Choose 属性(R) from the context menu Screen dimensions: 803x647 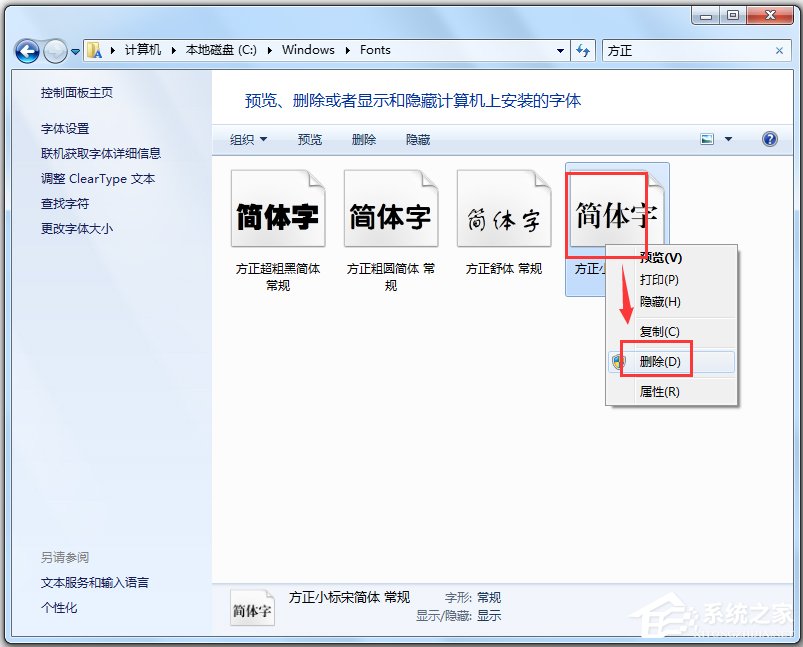click(671, 392)
